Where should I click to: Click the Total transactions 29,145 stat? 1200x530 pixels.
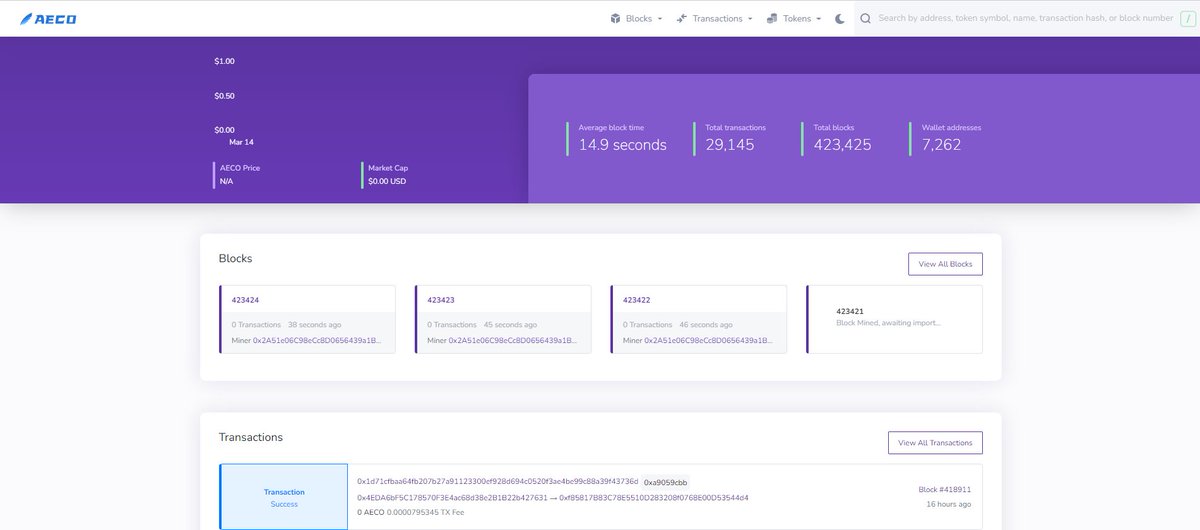[x=730, y=139]
